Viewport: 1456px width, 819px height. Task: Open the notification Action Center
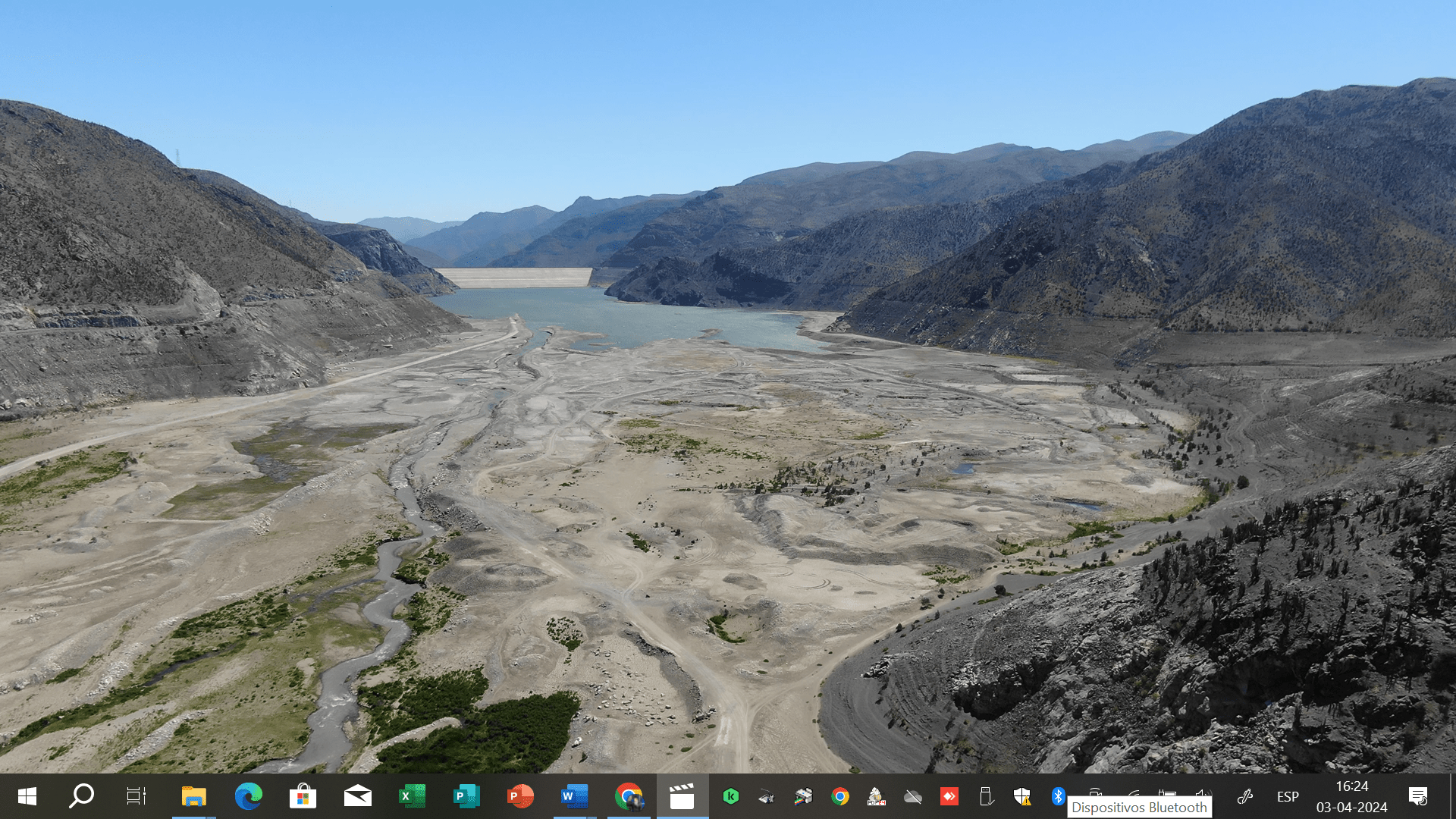(x=1418, y=796)
